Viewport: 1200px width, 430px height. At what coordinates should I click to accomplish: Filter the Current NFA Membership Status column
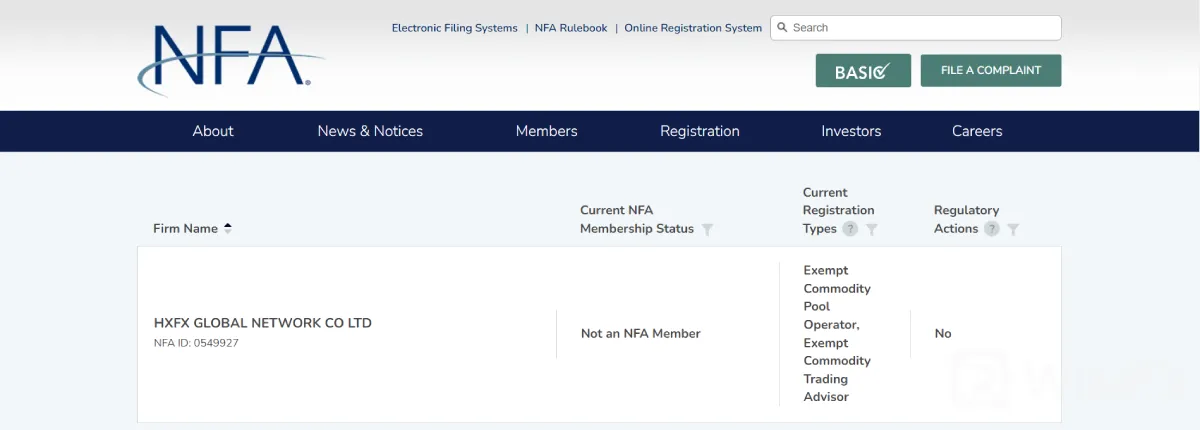[x=708, y=229]
